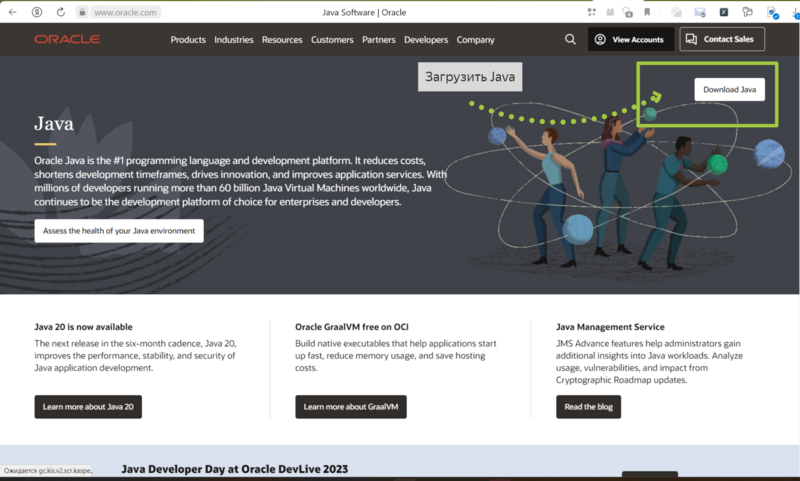Image resolution: width=800 pixels, height=481 pixels.
Task: Click the search magnifier icon
Action: pos(570,39)
